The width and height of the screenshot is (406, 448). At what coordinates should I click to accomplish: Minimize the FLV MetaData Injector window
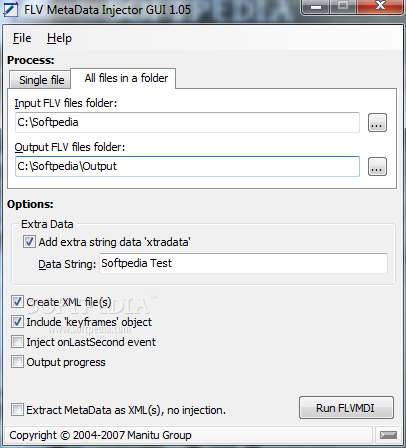(x=316, y=7)
